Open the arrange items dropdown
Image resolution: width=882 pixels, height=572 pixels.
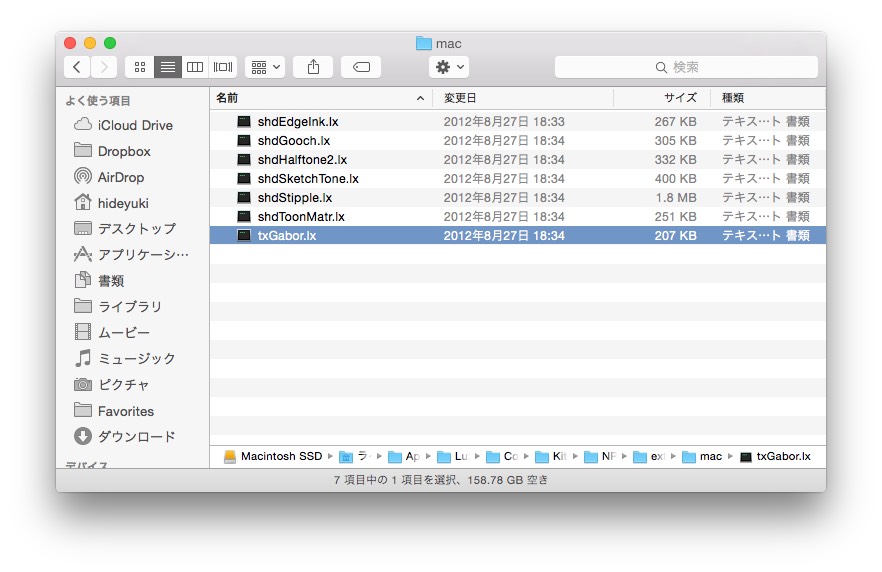265,67
